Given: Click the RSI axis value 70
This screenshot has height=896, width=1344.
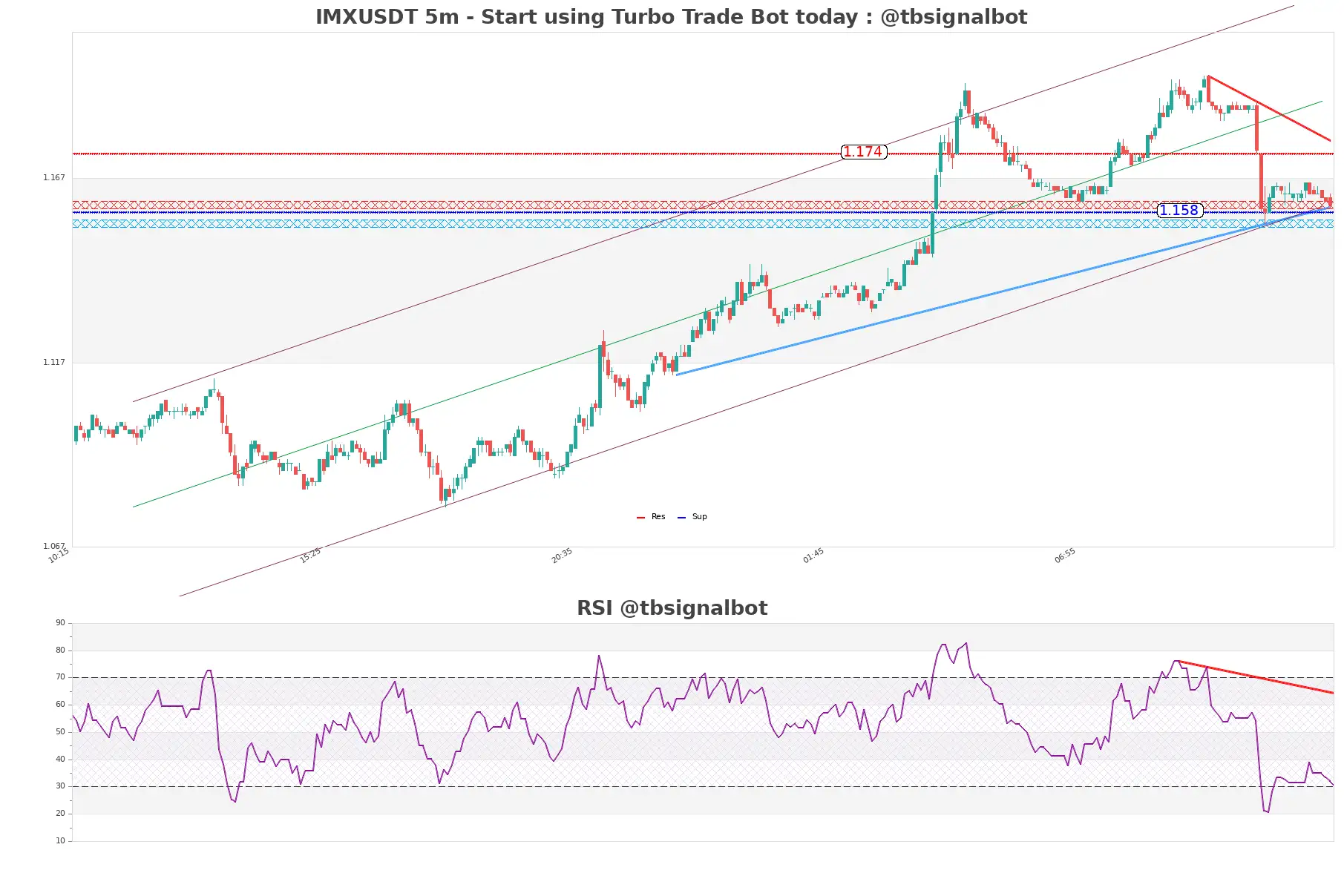Looking at the screenshot, I should [60, 677].
